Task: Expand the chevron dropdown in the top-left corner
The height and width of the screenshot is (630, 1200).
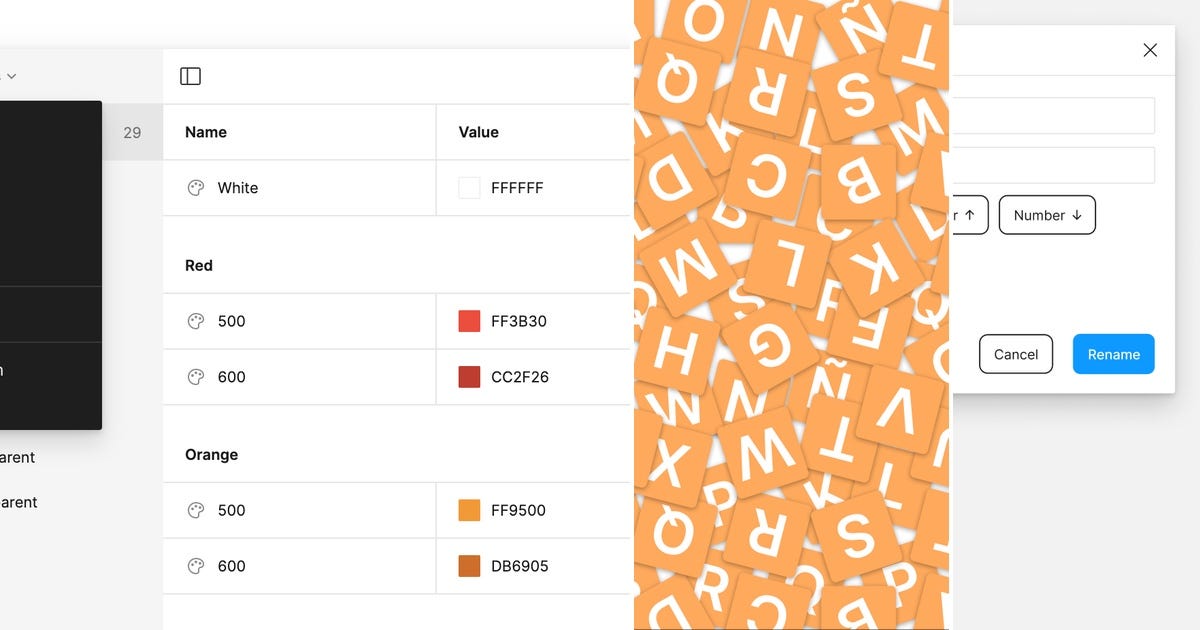Action: coord(11,75)
